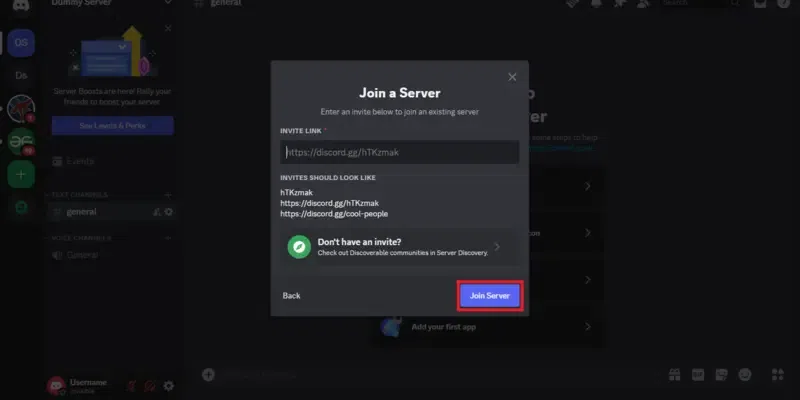Click the Join Server button
Viewport: 800px width, 400px height.
click(x=489, y=295)
